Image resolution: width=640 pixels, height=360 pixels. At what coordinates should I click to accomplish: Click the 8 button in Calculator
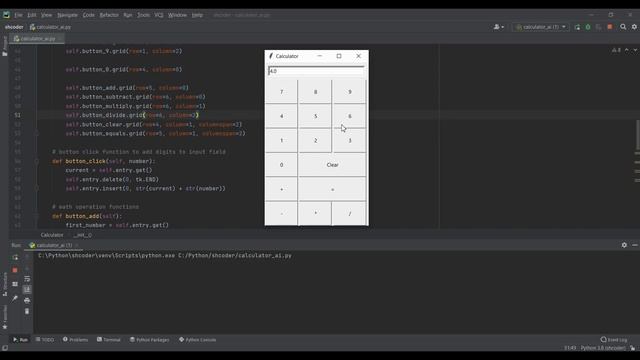315,91
